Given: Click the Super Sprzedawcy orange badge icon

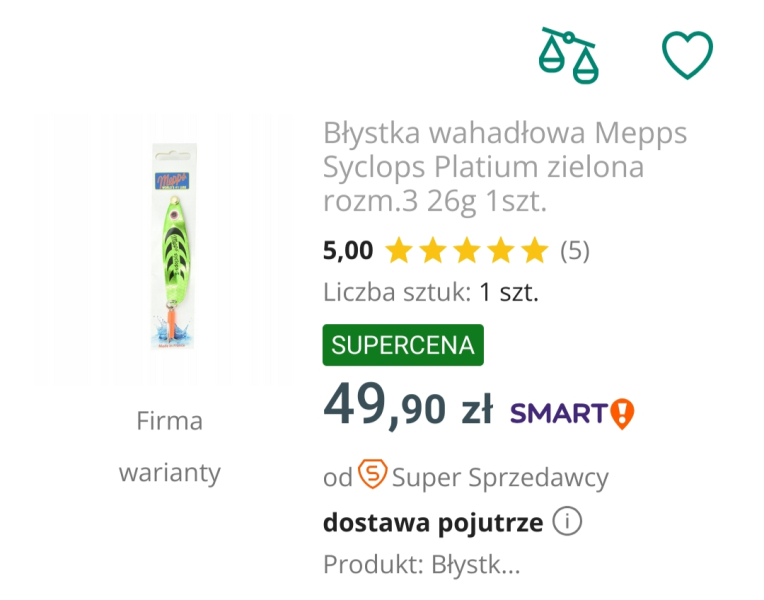Looking at the screenshot, I should pyautogui.click(x=372, y=474).
